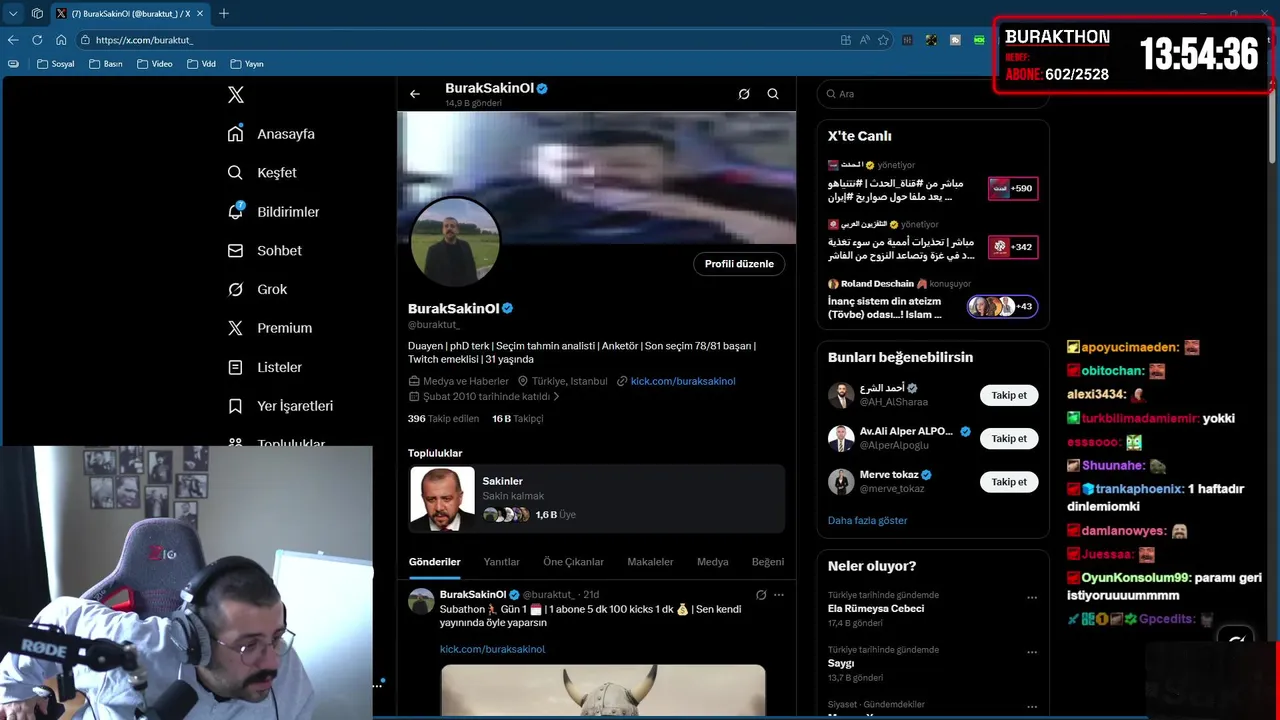
Task: Click the 16 B Takipçi count
Action: coord(517,419)
